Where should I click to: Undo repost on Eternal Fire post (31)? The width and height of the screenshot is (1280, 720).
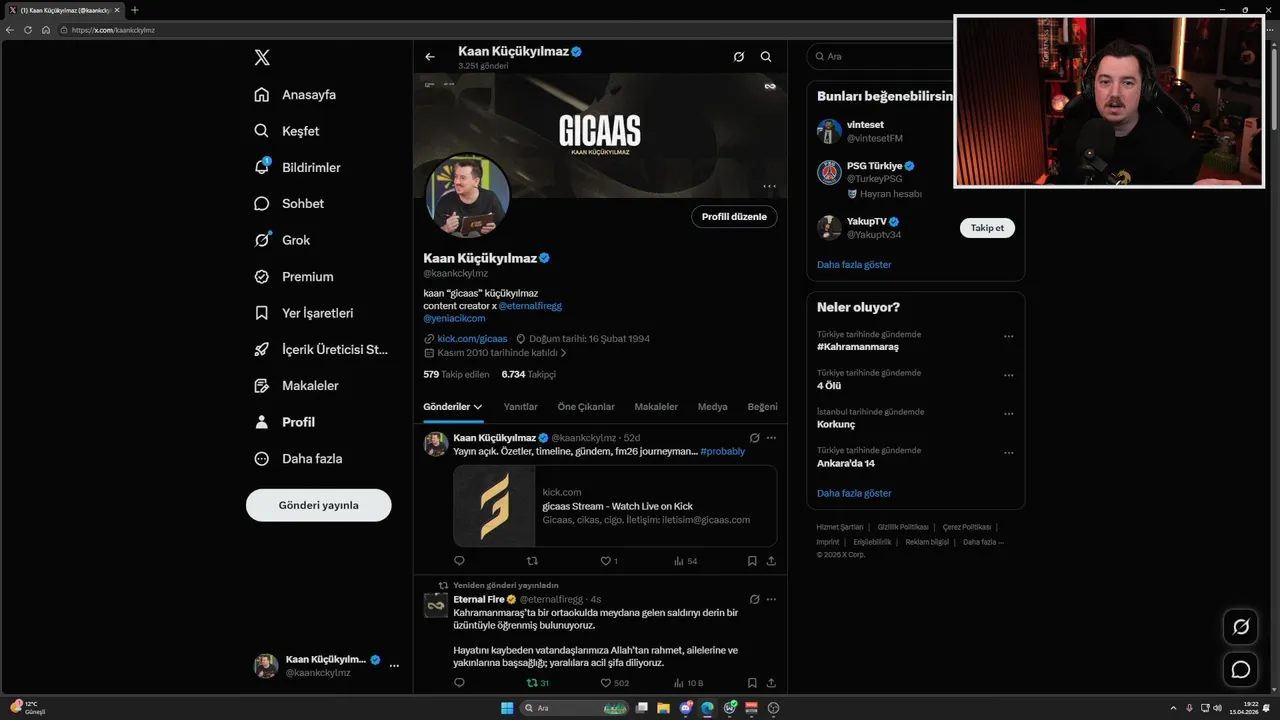pyautogui.click(x=538, y=683)
